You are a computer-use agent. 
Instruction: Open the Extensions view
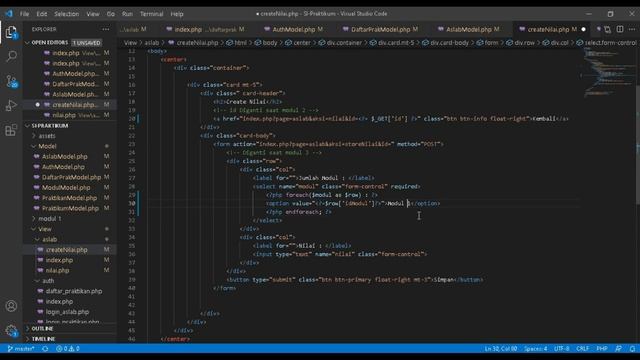[x=11, y=130]
